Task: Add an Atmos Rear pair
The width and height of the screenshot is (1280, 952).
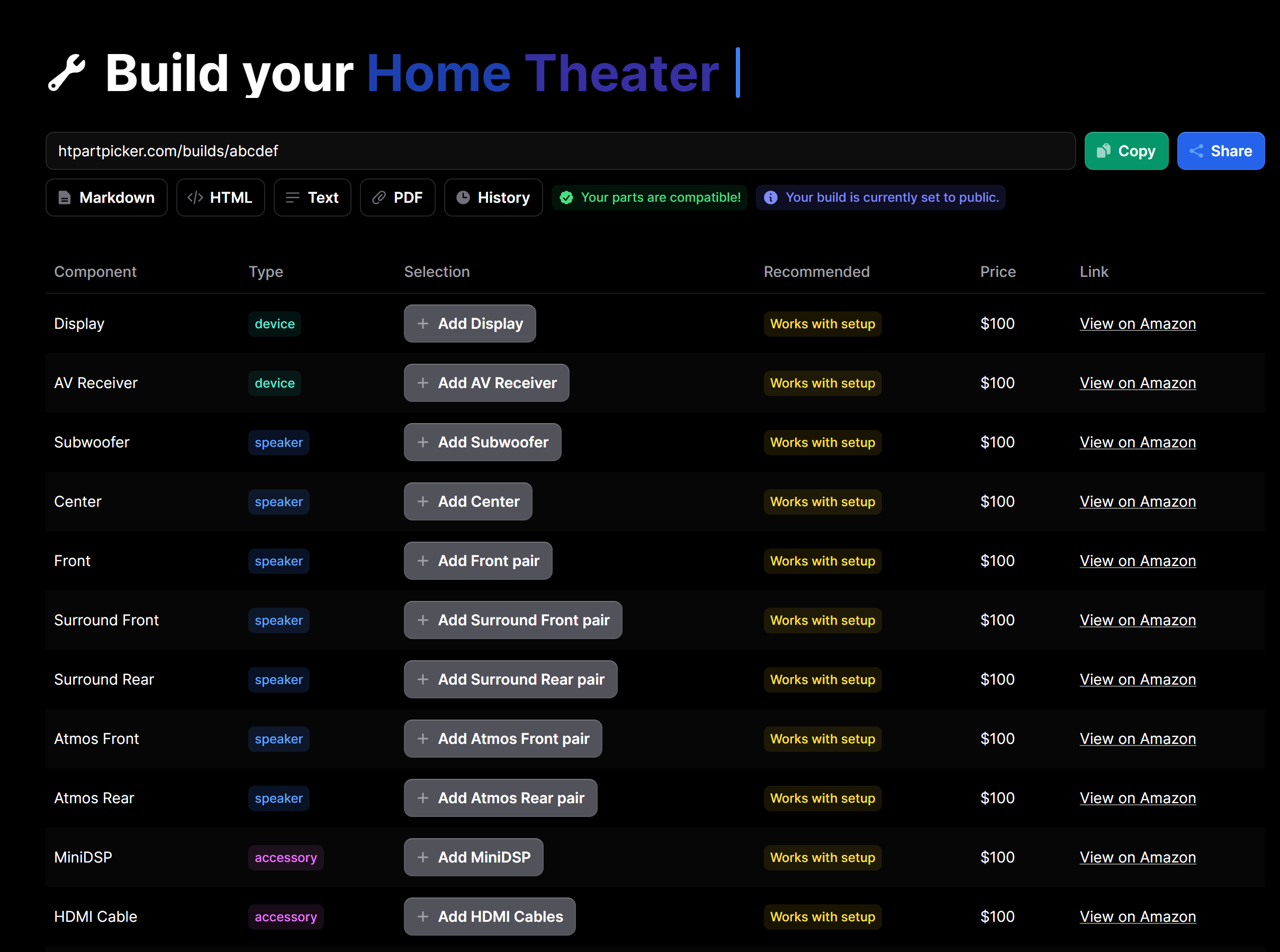Action: tap(501, 798)
